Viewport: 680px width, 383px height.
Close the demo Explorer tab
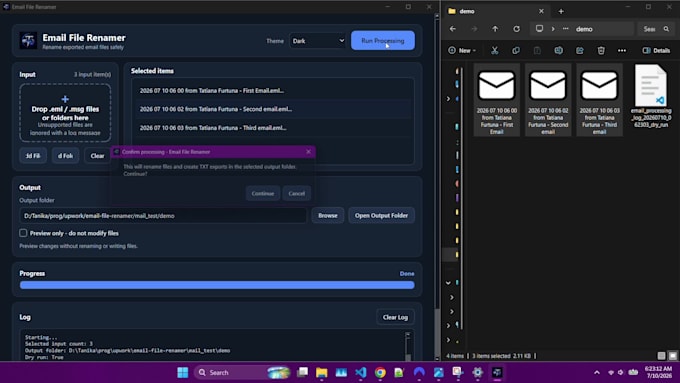pos(541,11)
